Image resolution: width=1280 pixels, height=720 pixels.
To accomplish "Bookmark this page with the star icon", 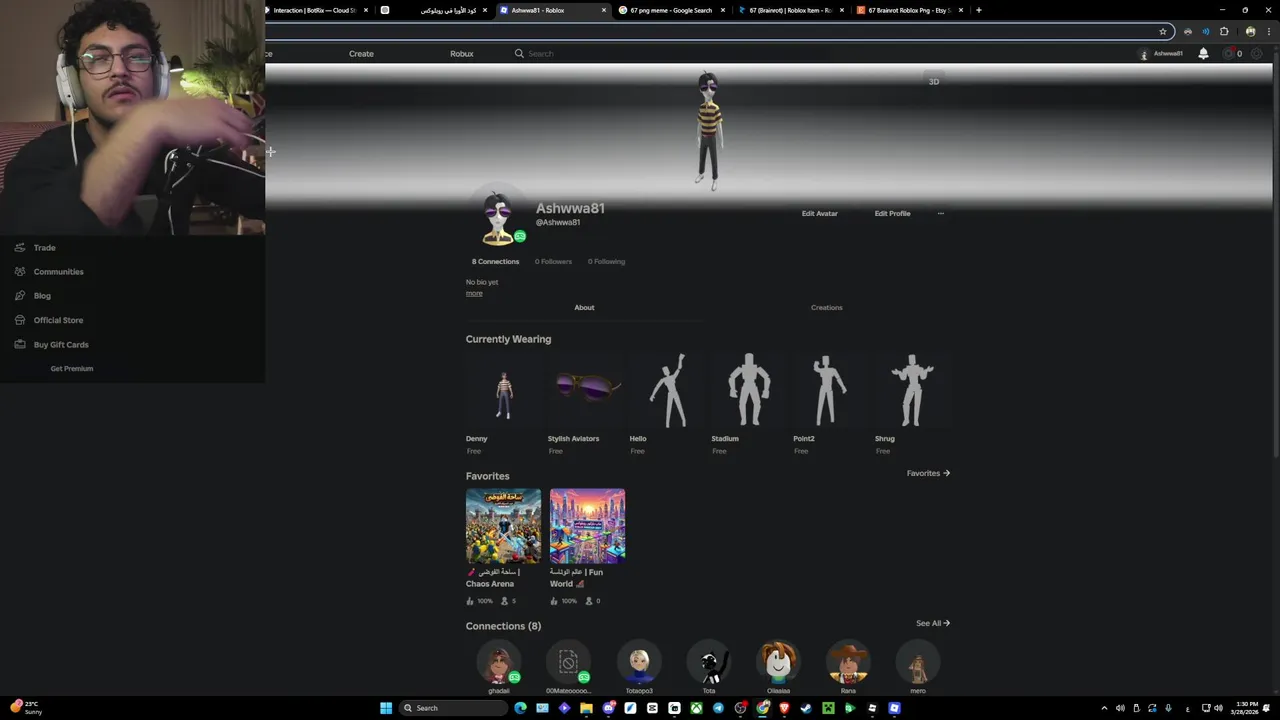I will pyautogui.click(x=1163, y=31).
